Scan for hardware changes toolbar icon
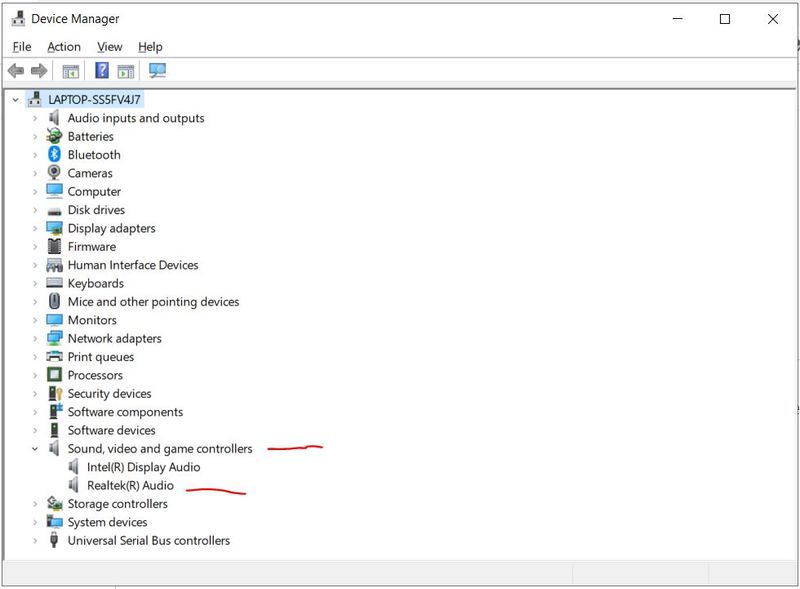The image size is (800, 589). pos(157,70)
